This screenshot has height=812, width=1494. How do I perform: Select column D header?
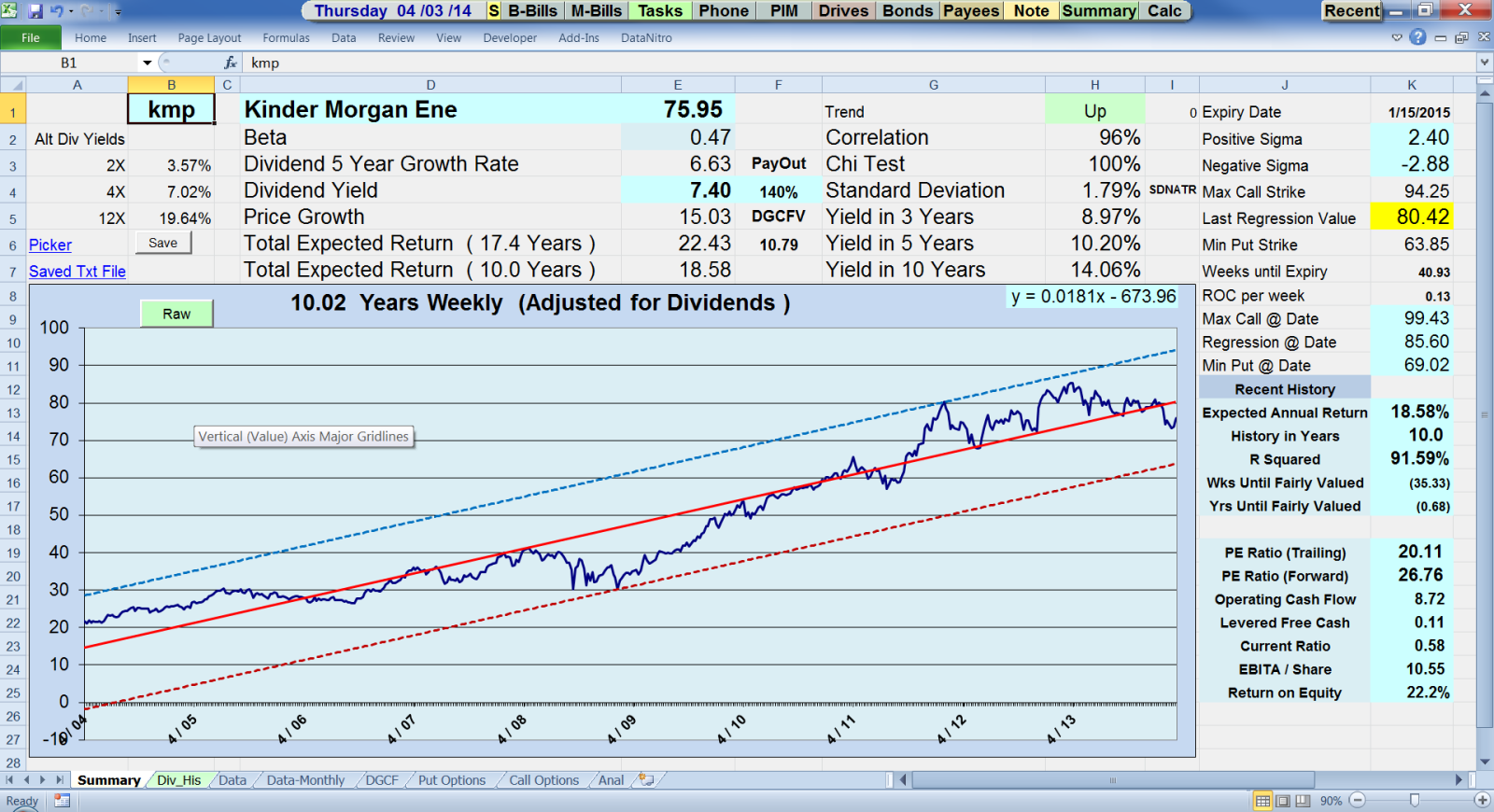click(430, 84)
